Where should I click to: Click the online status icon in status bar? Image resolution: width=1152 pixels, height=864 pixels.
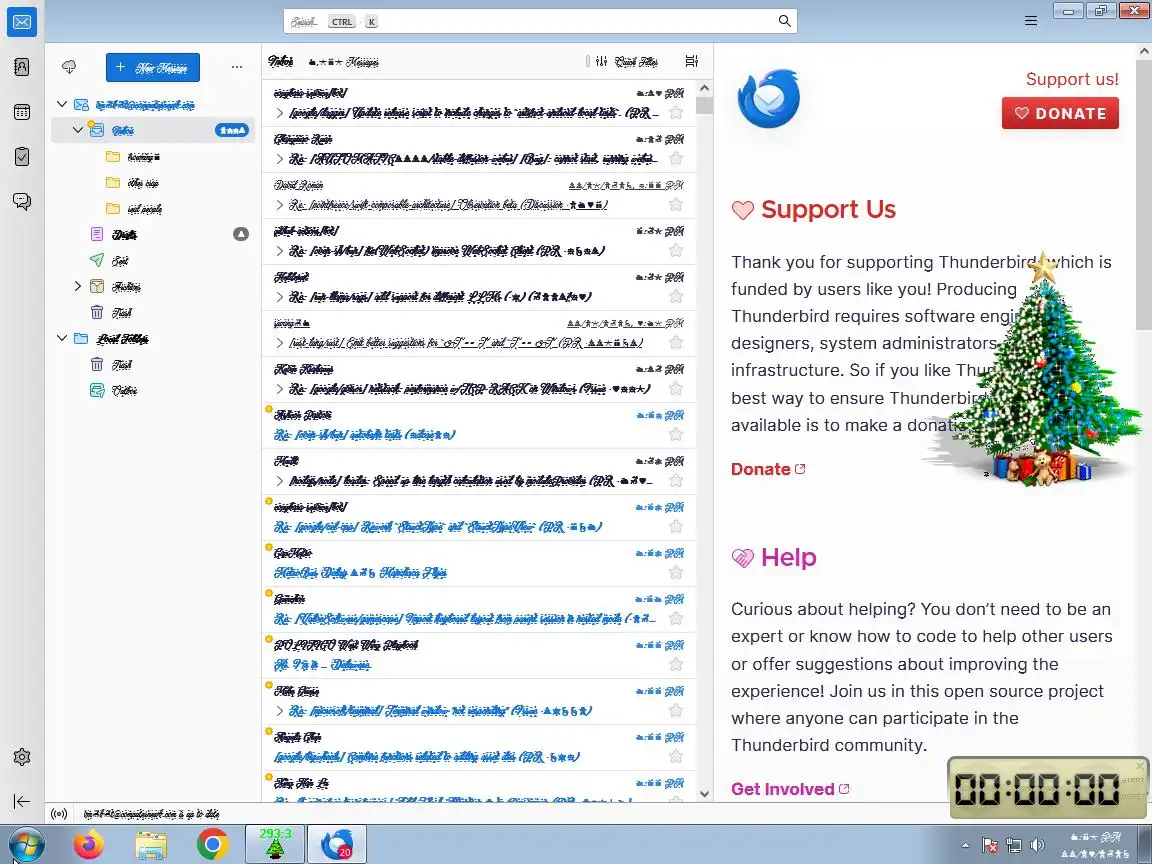(x=59, y=813)
